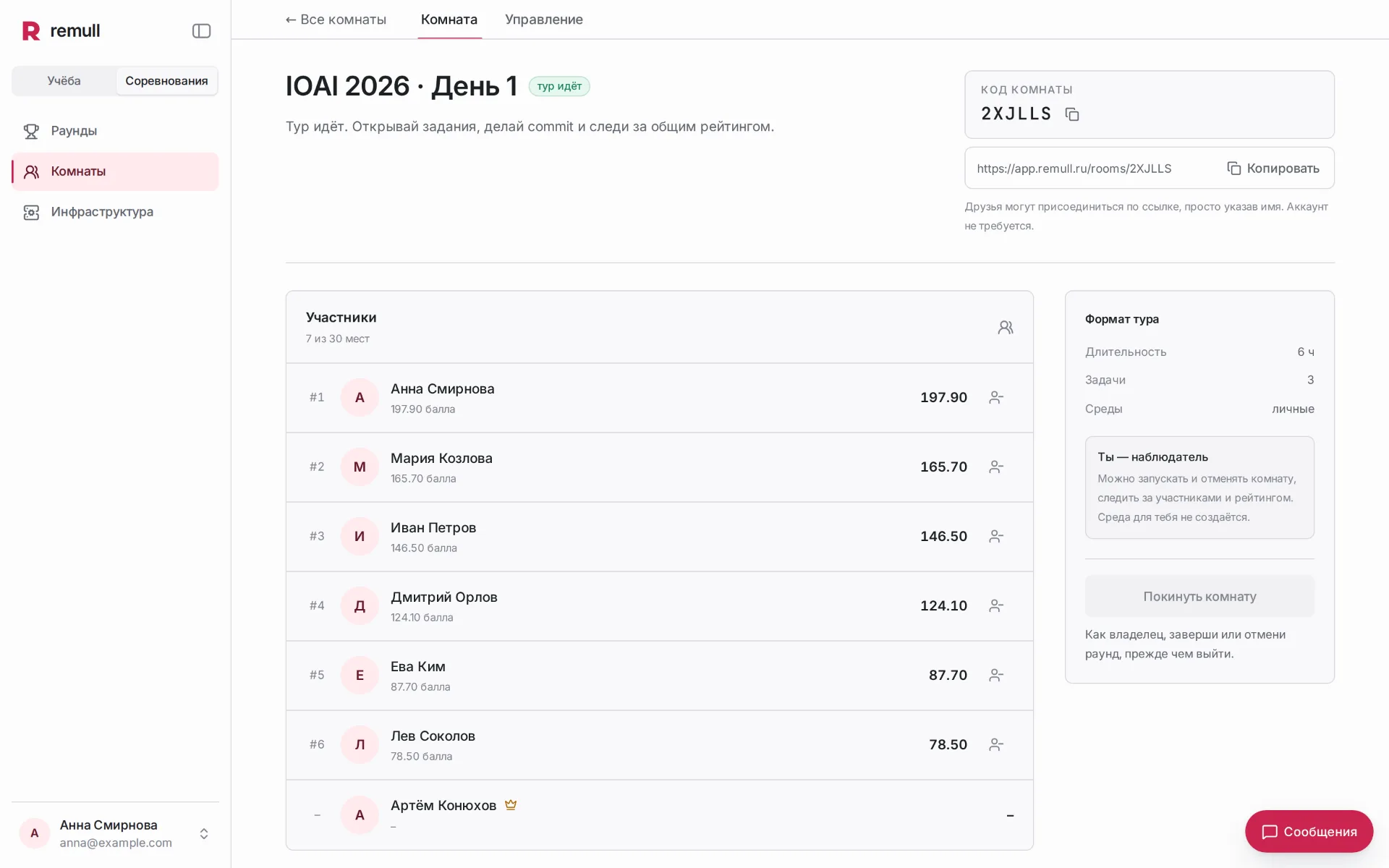Remove Мария Козлова via user-minus icon
Image resolution: width=1389 pixels, height=868 pixels.
pyautogui.click(x=996, y=467)
